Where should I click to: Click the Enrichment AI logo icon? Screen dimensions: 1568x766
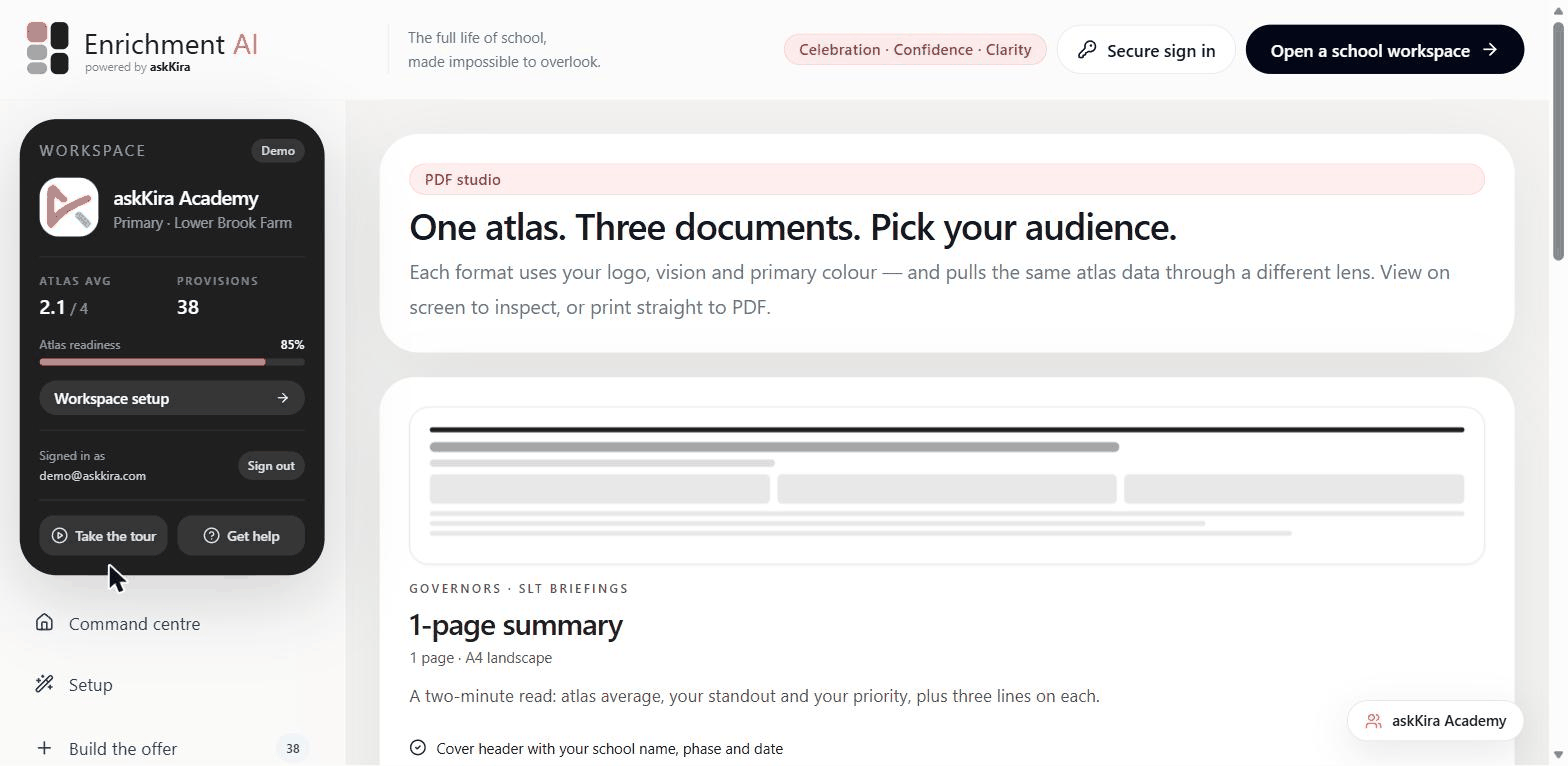tap(48, 48)
